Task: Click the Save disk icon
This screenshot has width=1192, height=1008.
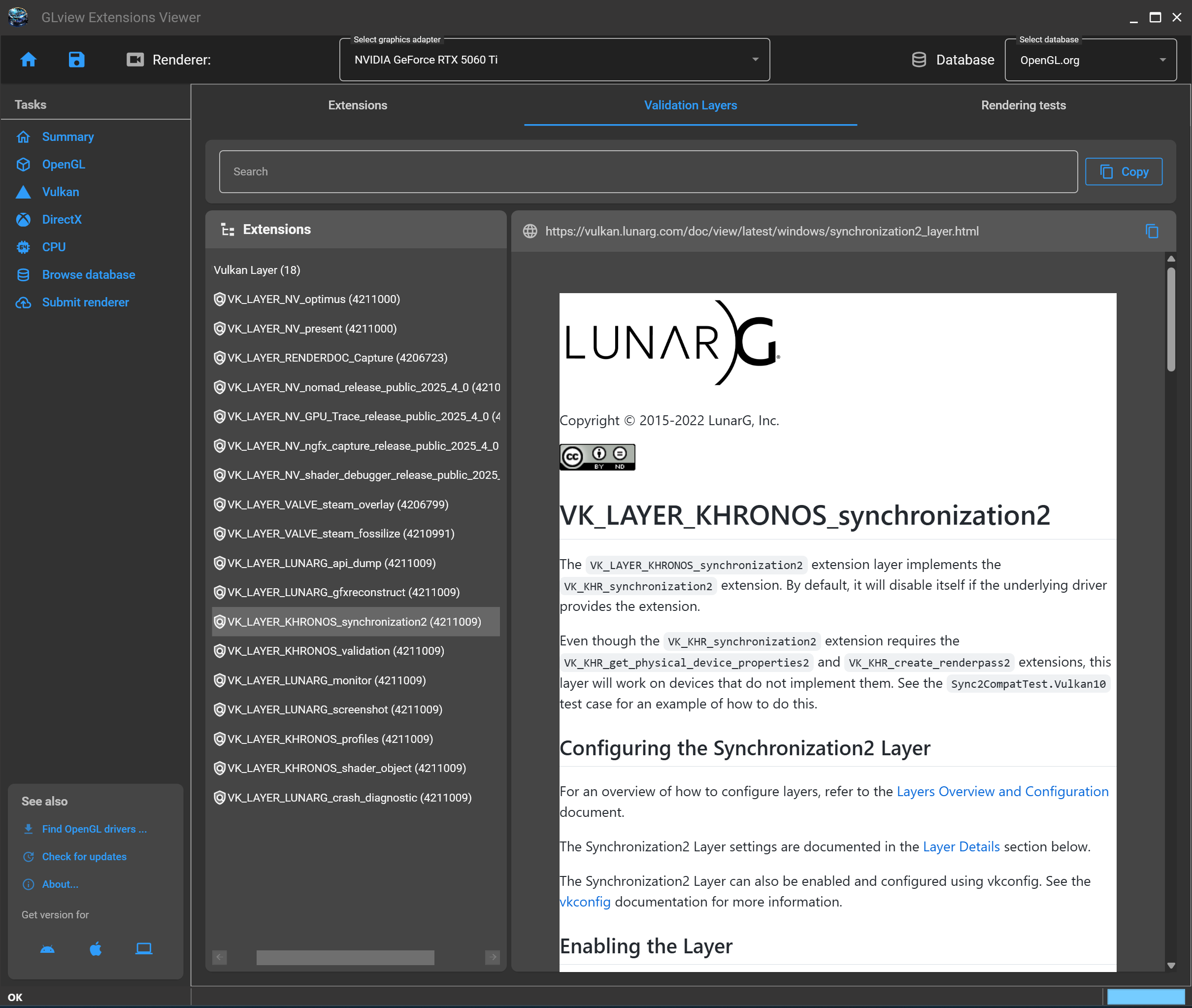Action: click(x=76, y=60)
